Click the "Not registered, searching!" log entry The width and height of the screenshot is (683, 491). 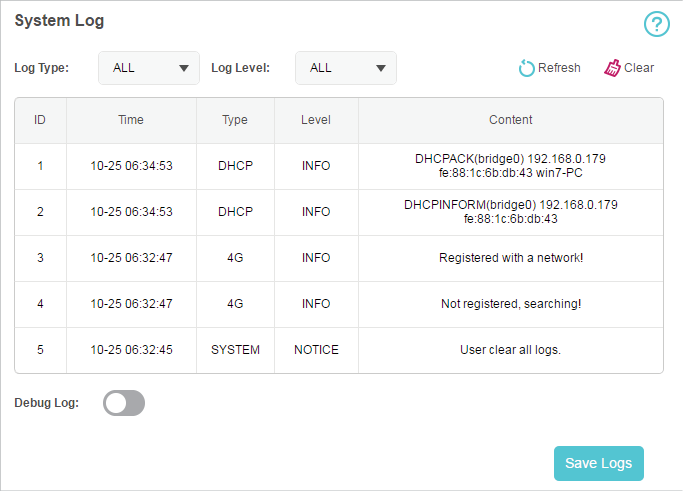[x=511, y=304]
